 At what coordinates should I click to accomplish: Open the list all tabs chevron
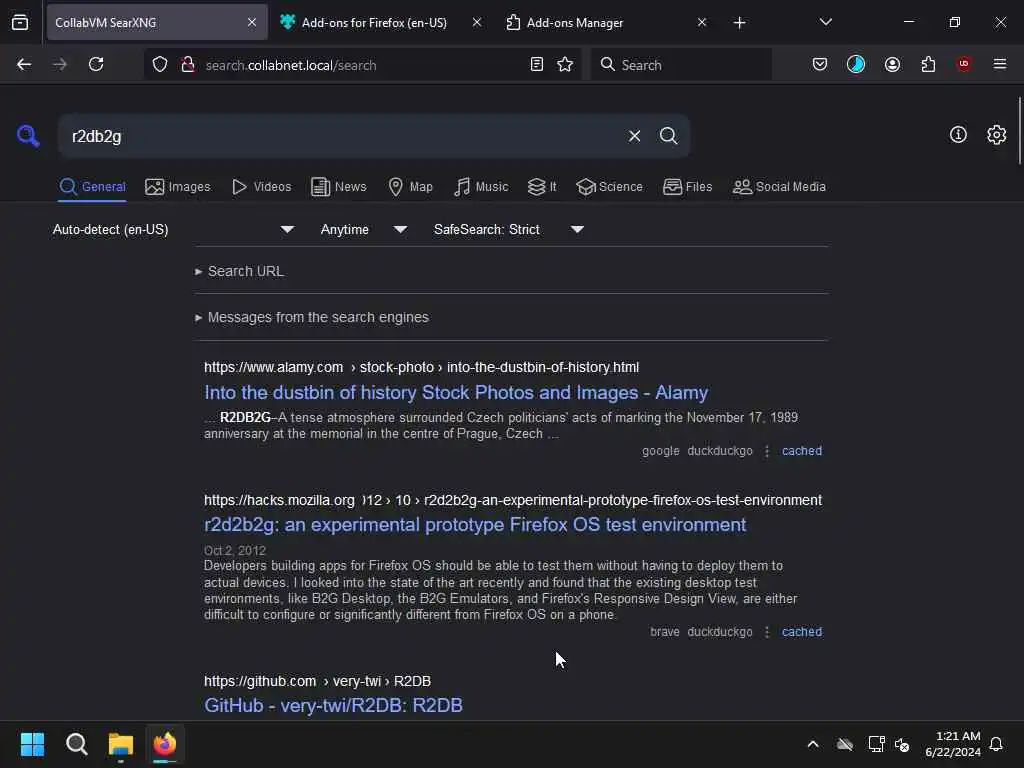coord(825,22)
